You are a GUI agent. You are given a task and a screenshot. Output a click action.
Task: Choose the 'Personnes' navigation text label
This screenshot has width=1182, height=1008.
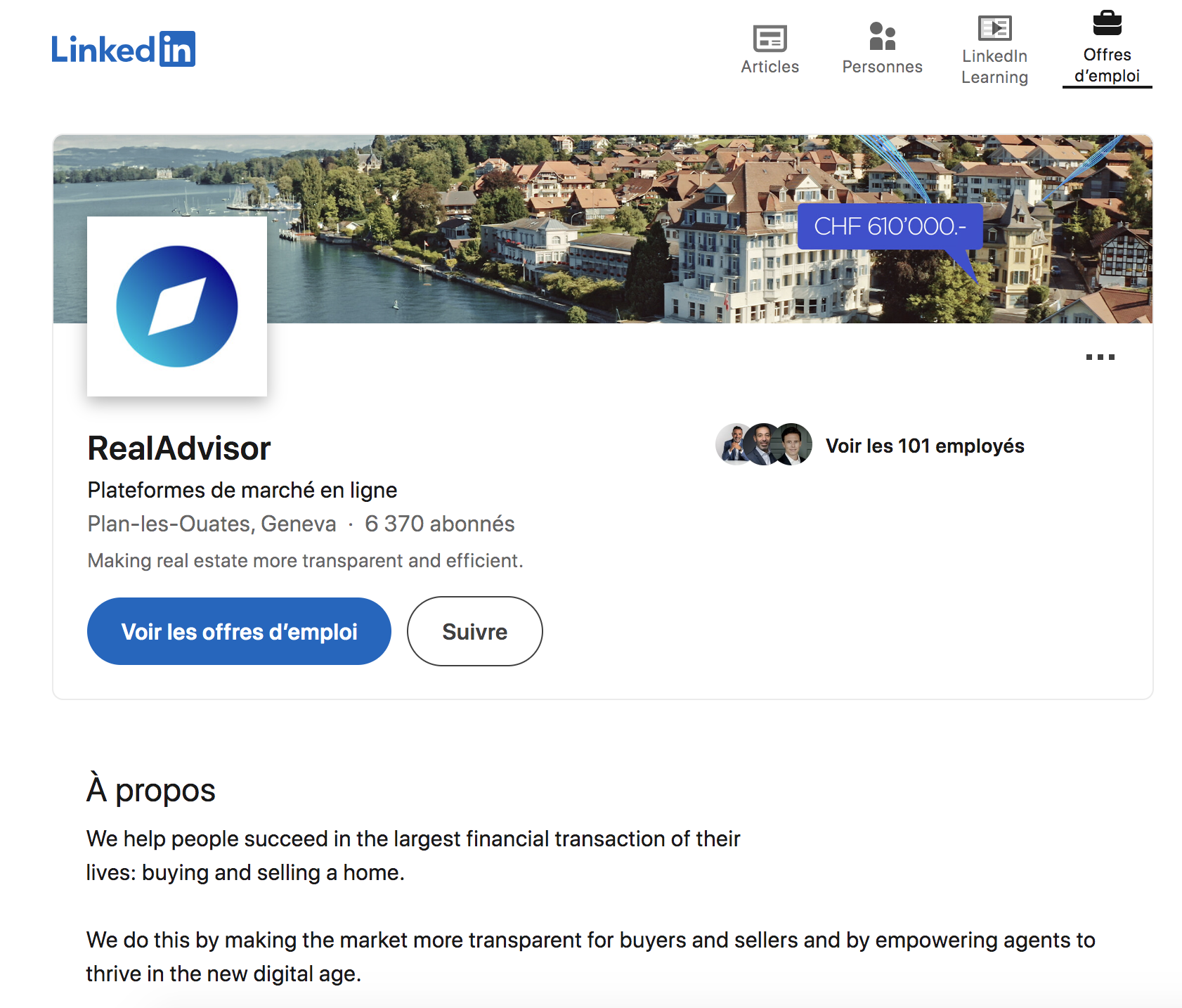pyautogui.click(x=882, y=67)
